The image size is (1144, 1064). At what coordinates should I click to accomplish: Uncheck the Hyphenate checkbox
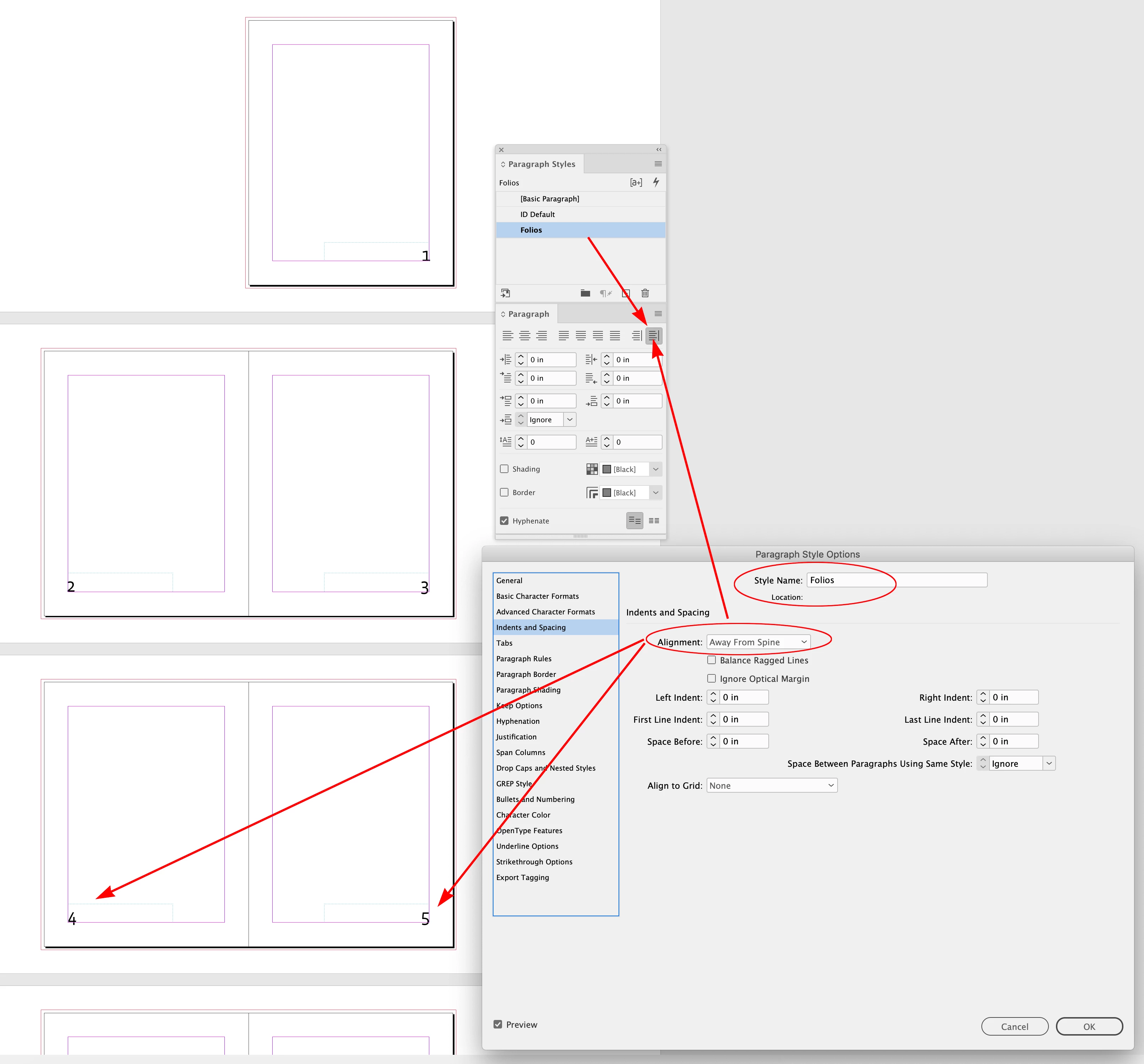point(504,521)
